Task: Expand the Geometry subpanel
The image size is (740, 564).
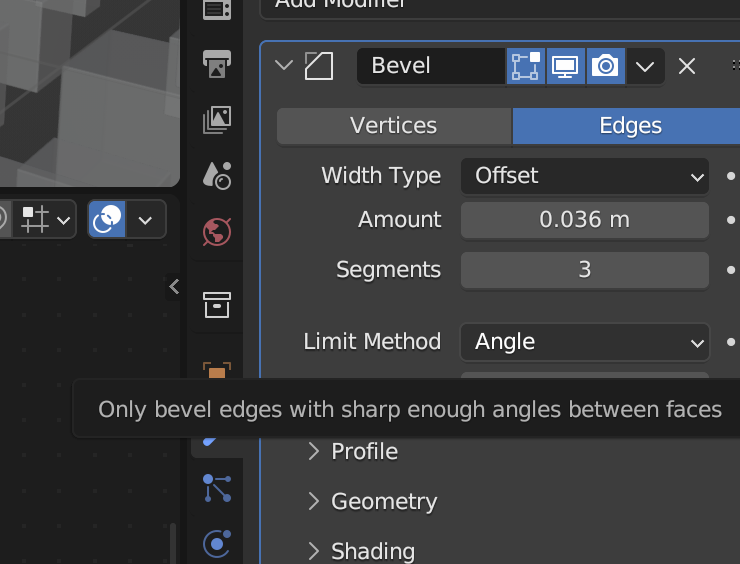Action: (384, 501)
